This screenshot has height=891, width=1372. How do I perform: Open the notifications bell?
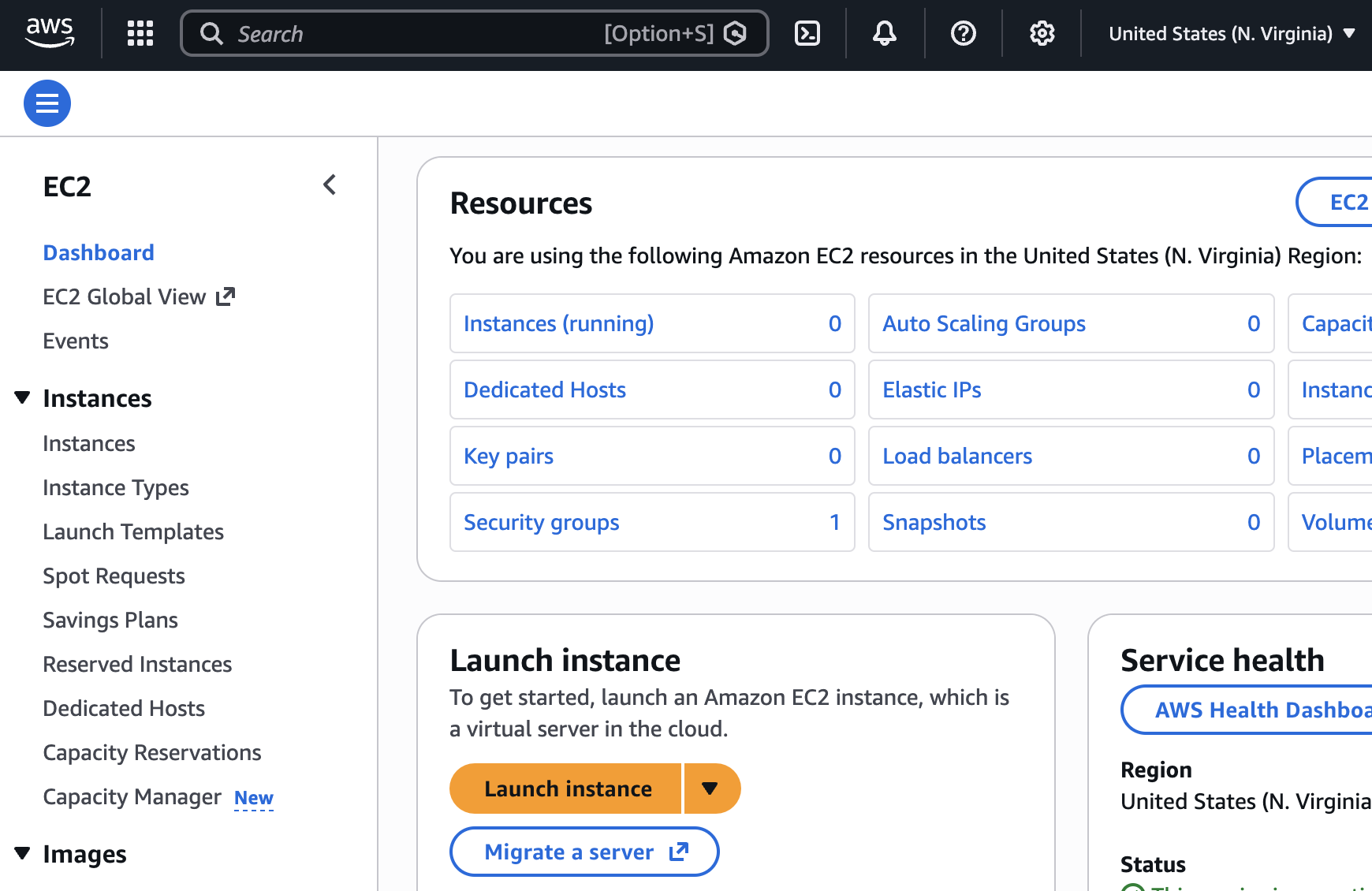tap(884, 33)
